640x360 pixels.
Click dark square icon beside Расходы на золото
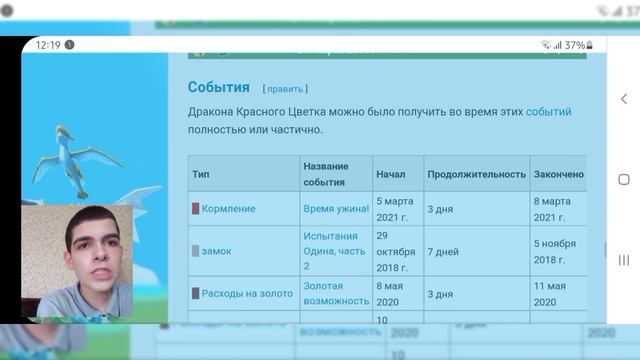click(x=196, y=293)
